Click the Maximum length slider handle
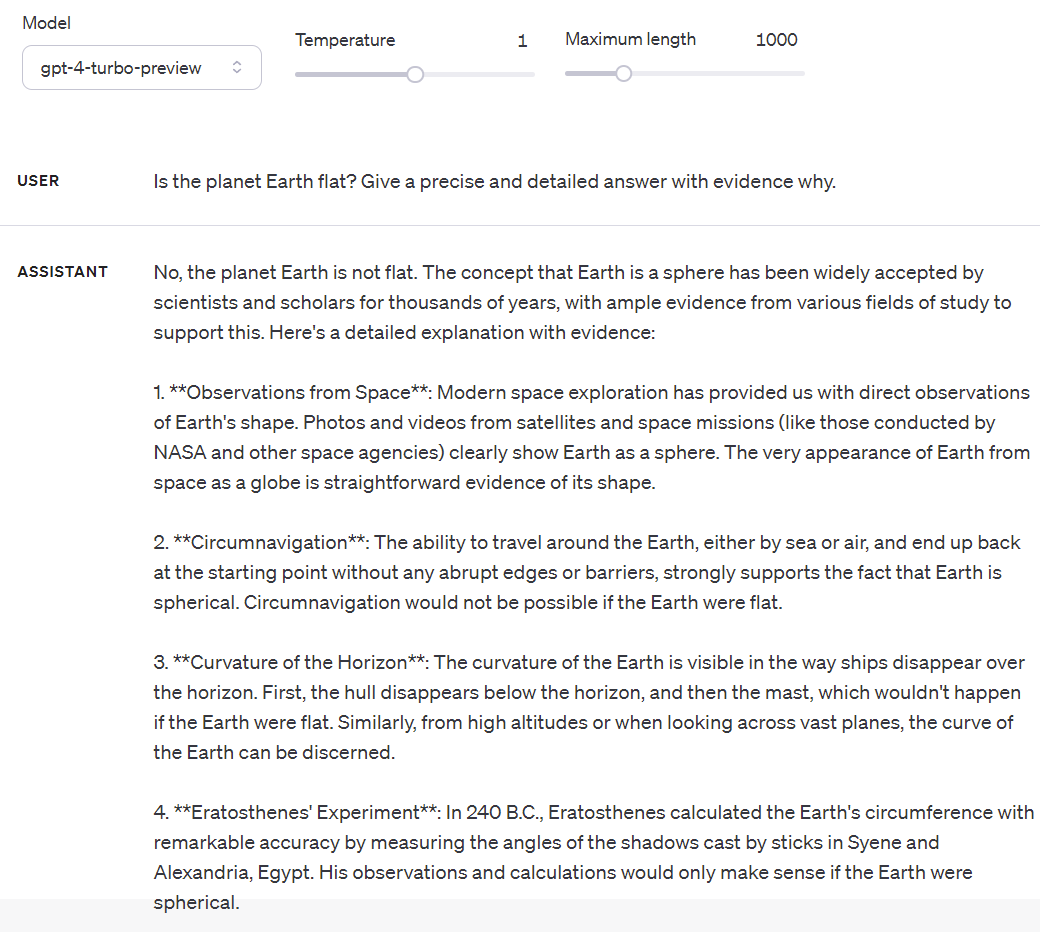The height and width of the screenshot is (932, 1040). pyautogui.click(x=624, y=74)
